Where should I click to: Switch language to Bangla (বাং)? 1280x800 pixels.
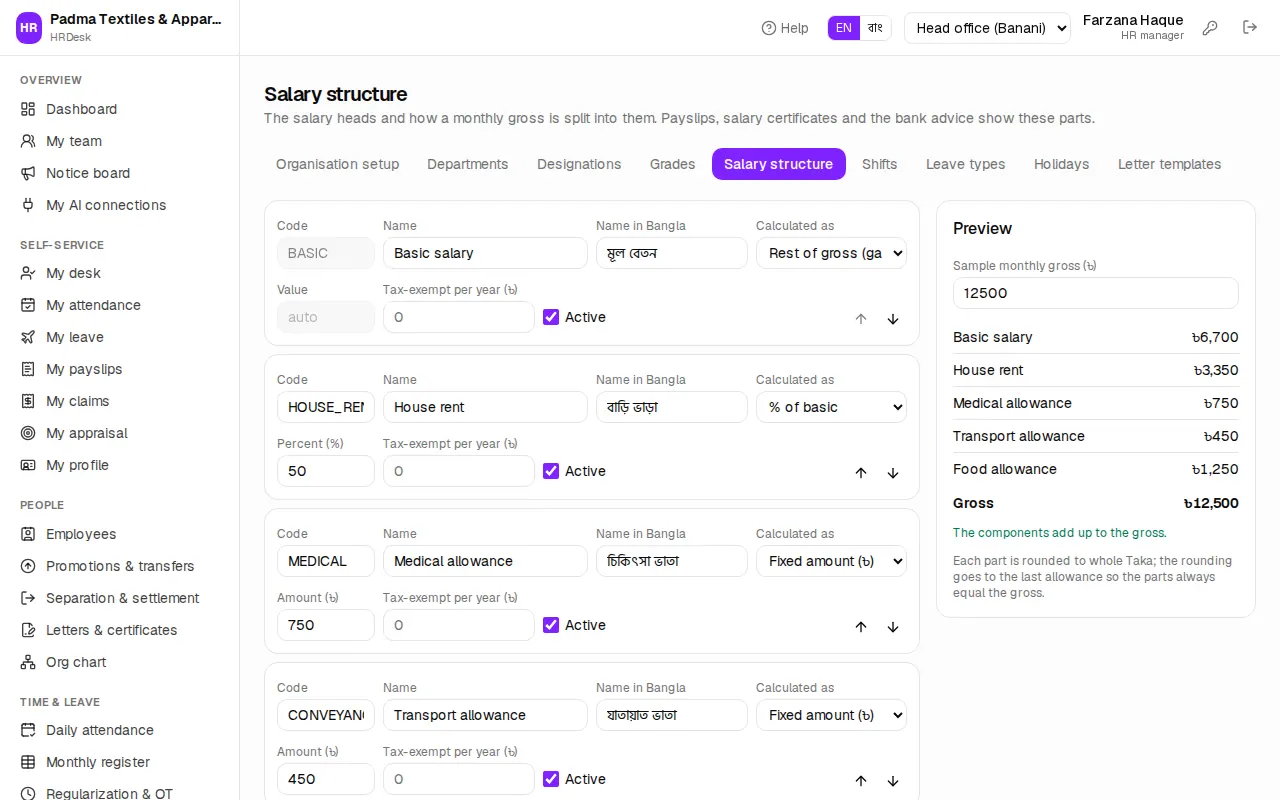[x=875, y=28]
